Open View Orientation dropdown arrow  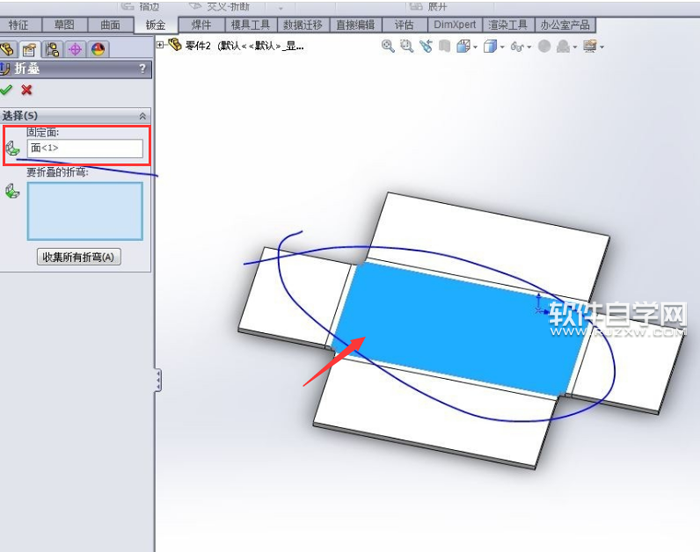(475, 47)
